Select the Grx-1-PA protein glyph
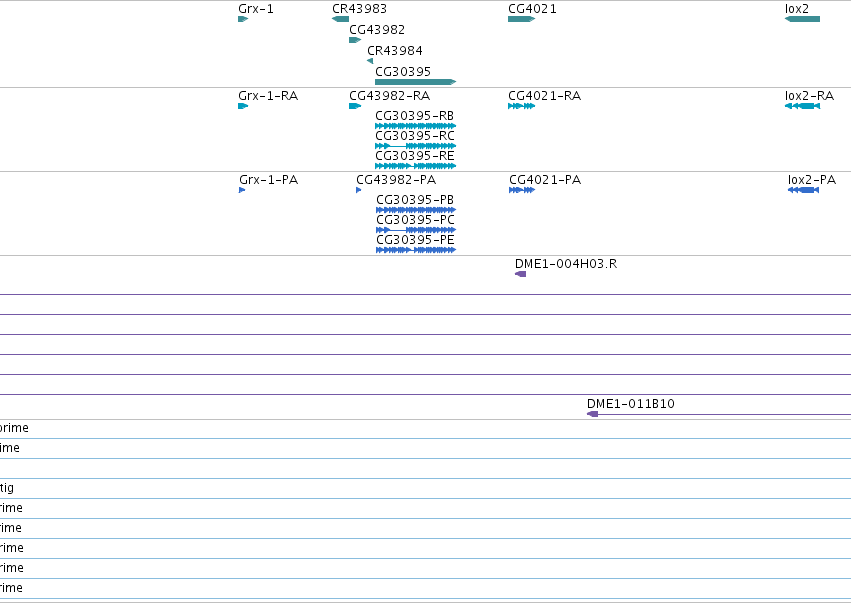 (x=242, y=190)
